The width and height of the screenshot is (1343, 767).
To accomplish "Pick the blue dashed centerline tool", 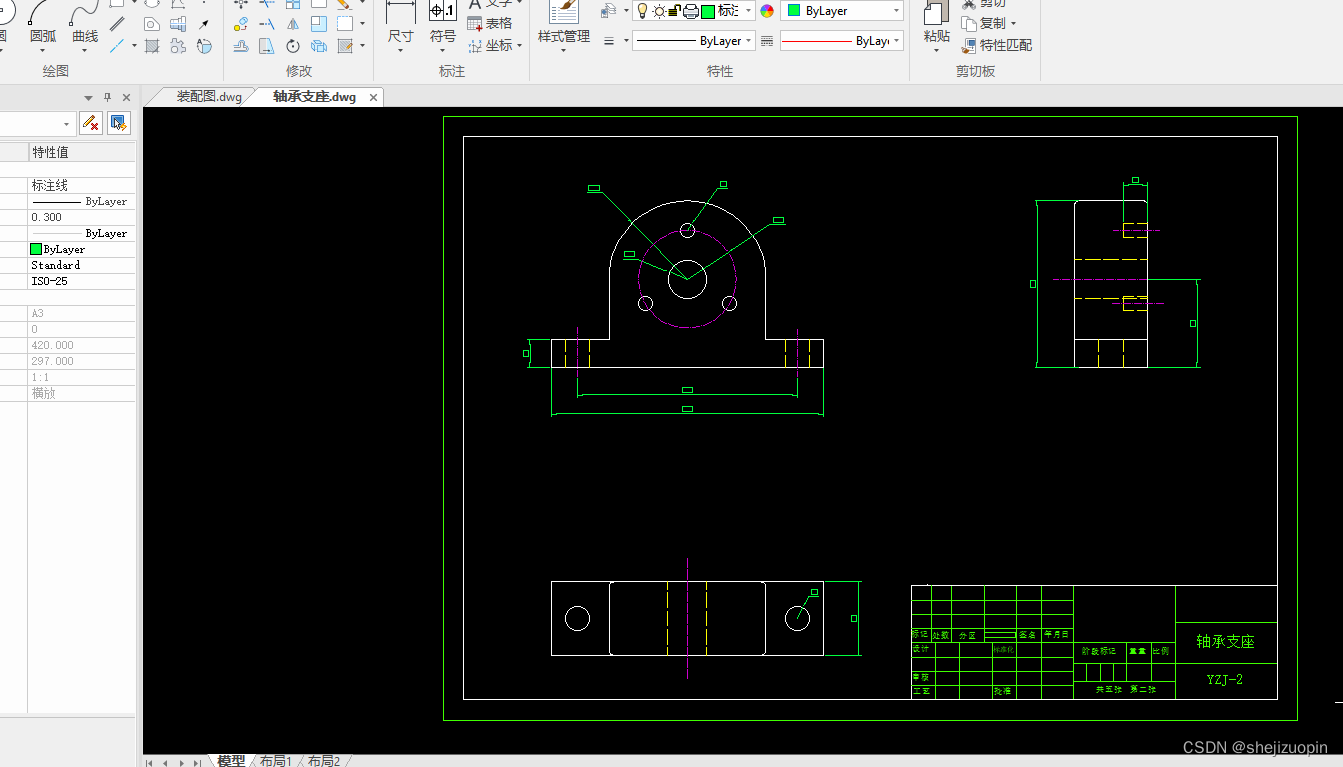I will point(117,46).
